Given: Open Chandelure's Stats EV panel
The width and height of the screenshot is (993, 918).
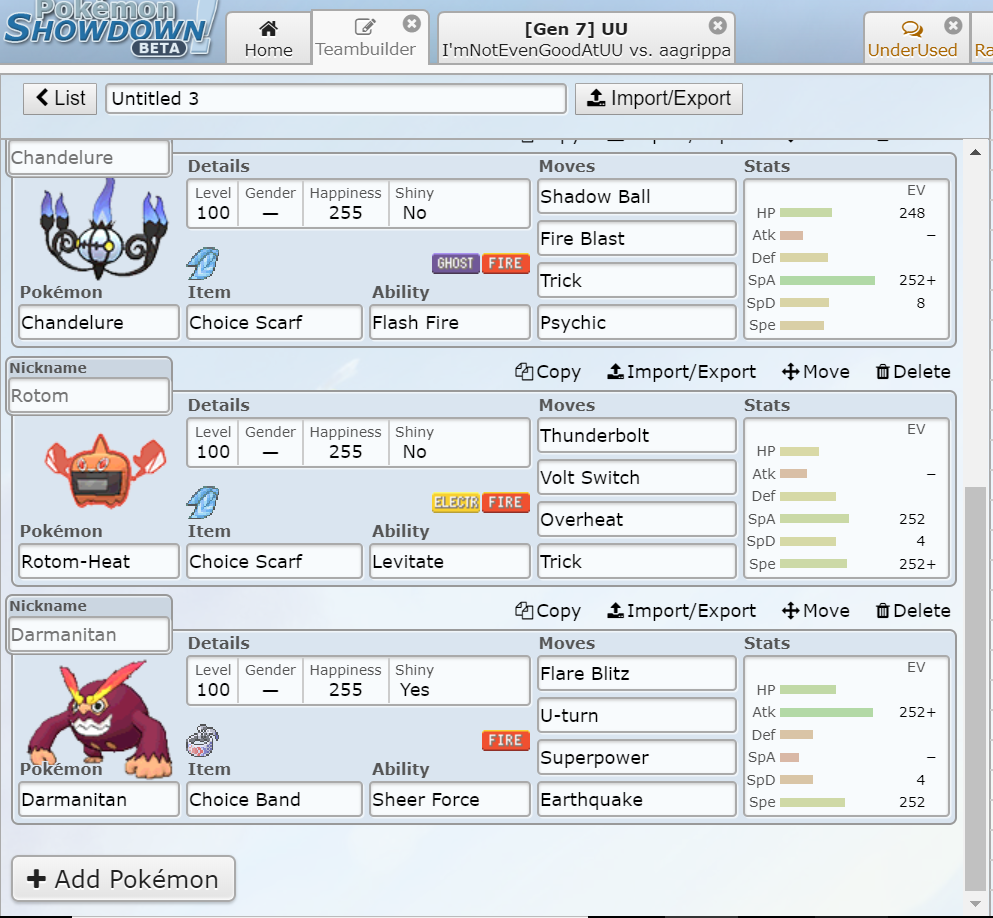Looking at the screenshot, I should 846,259.
